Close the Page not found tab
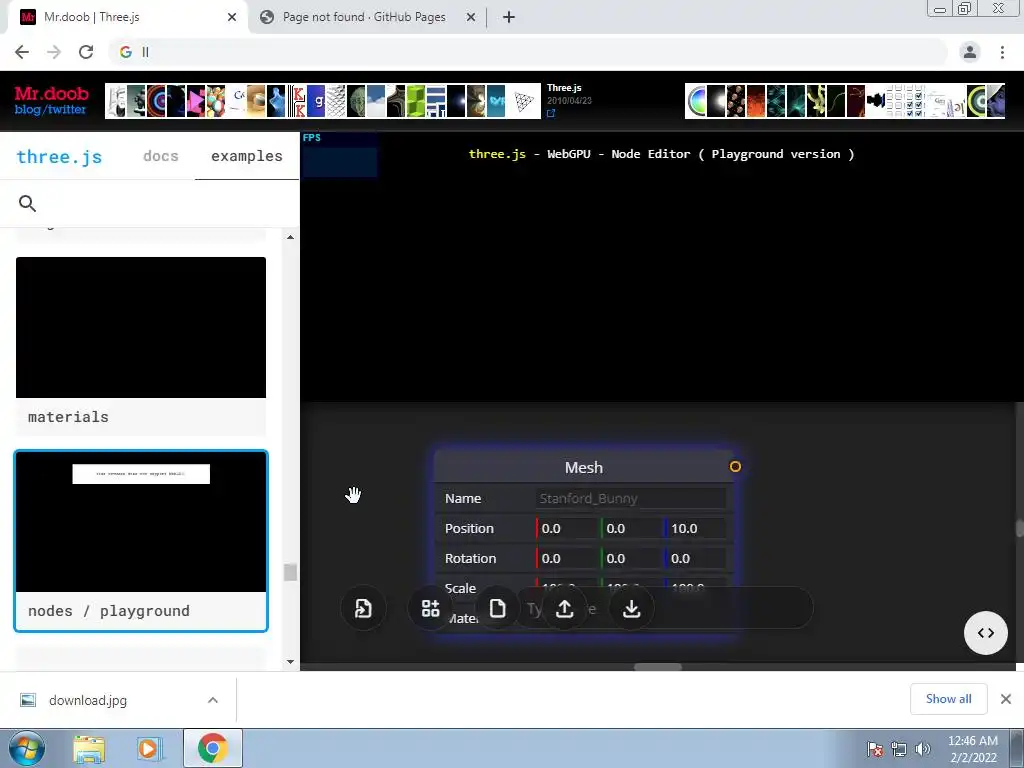 pos(471,17)
